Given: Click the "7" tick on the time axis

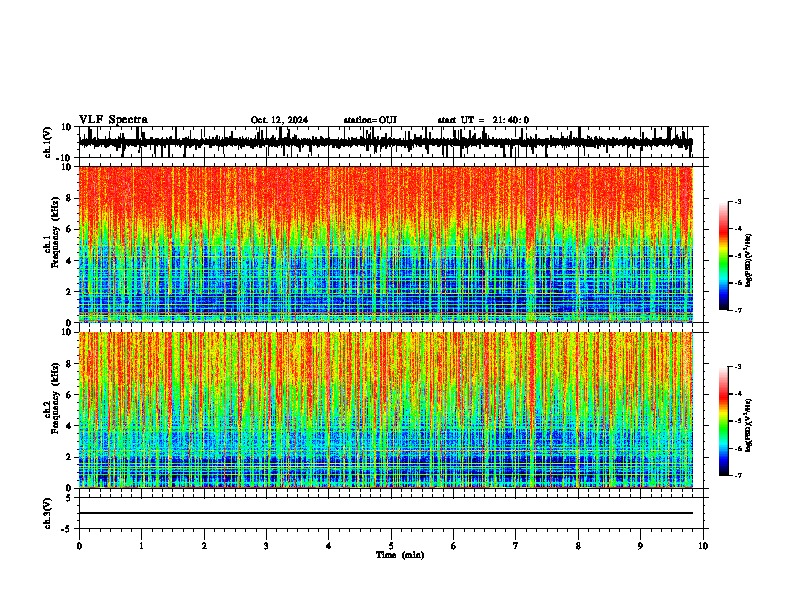Looking at the screenshot, I should point(516,546).
